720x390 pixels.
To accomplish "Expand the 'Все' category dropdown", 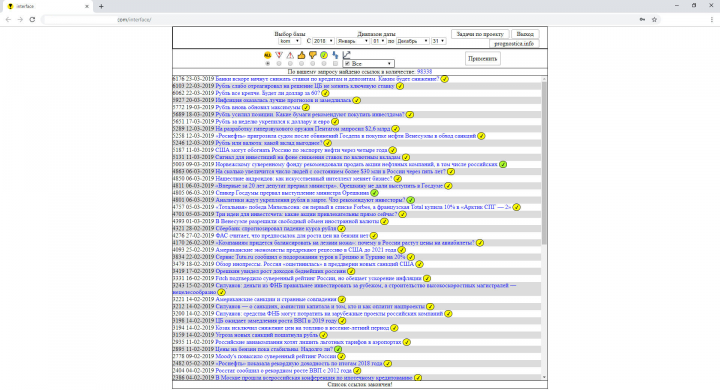I will (368, 63).
